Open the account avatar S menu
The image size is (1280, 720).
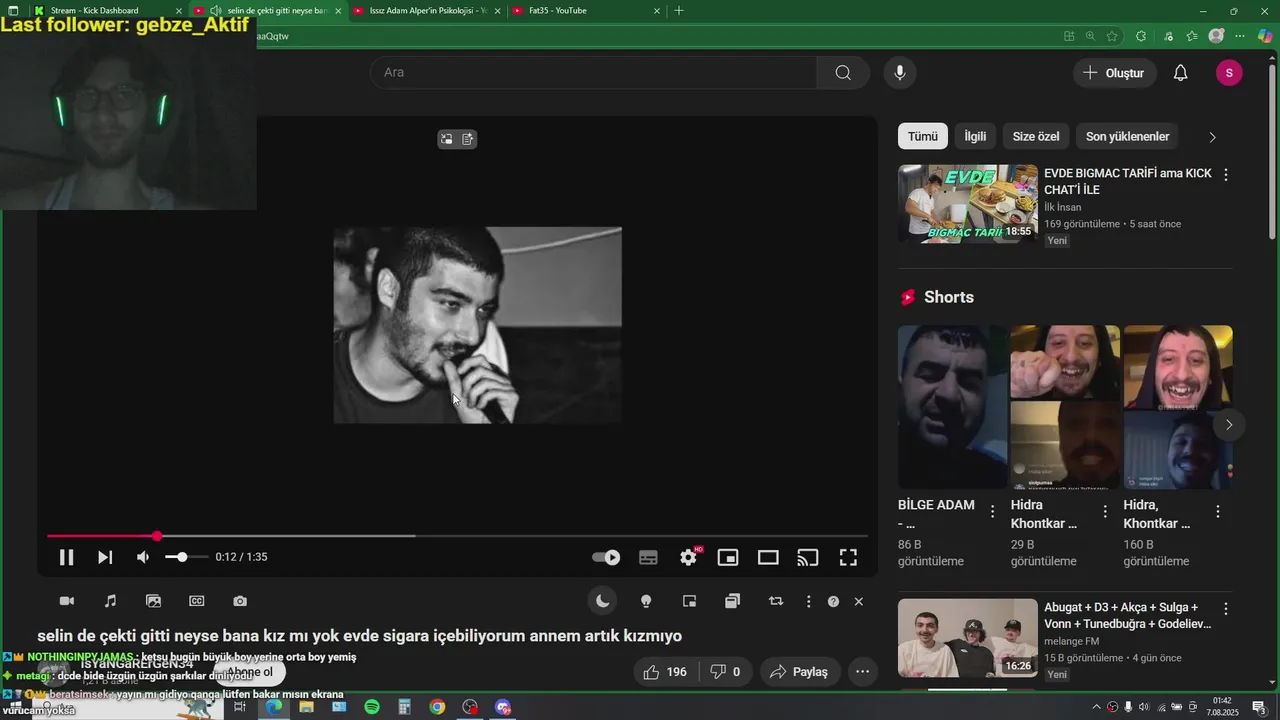(x=1229, y=73)
